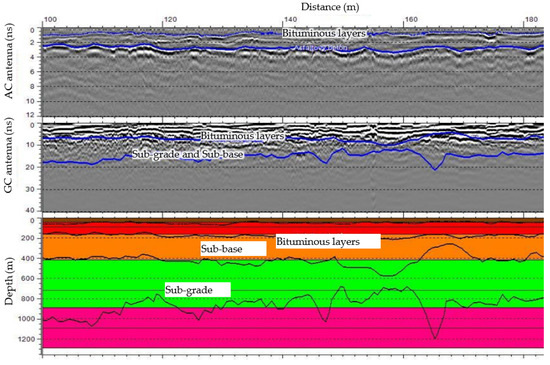Select the Sub-grade and Sub-base annotation
This screenshot has height=365, width=550.
pyautogui.click(x=187, y=154)
